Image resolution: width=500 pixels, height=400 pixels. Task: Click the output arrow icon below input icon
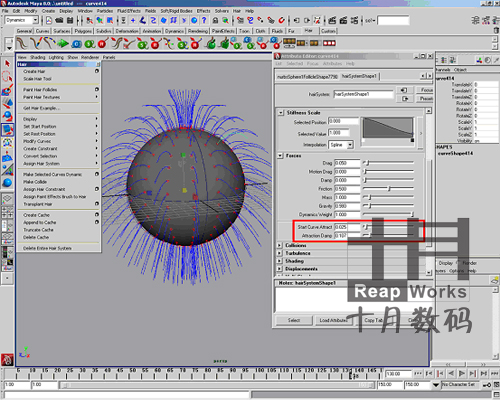coord(405,99)
